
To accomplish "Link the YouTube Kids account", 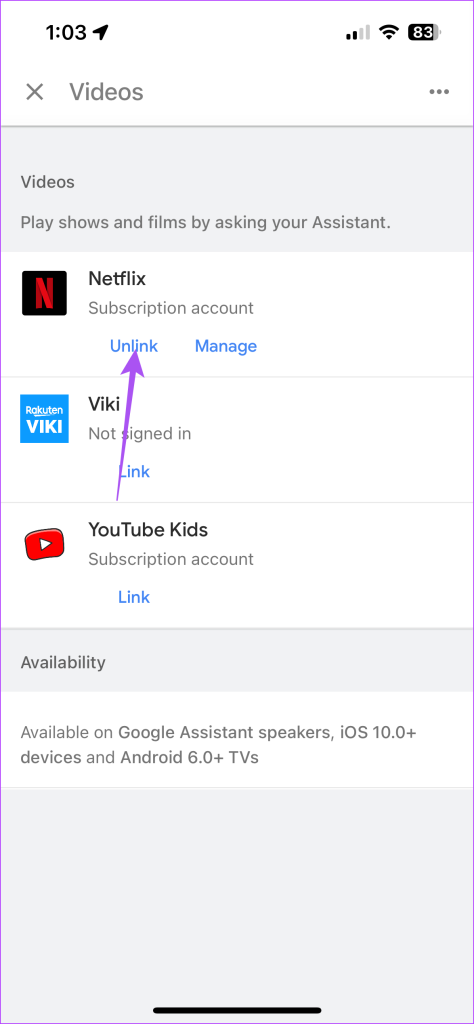I will click(x=134, y=597).
